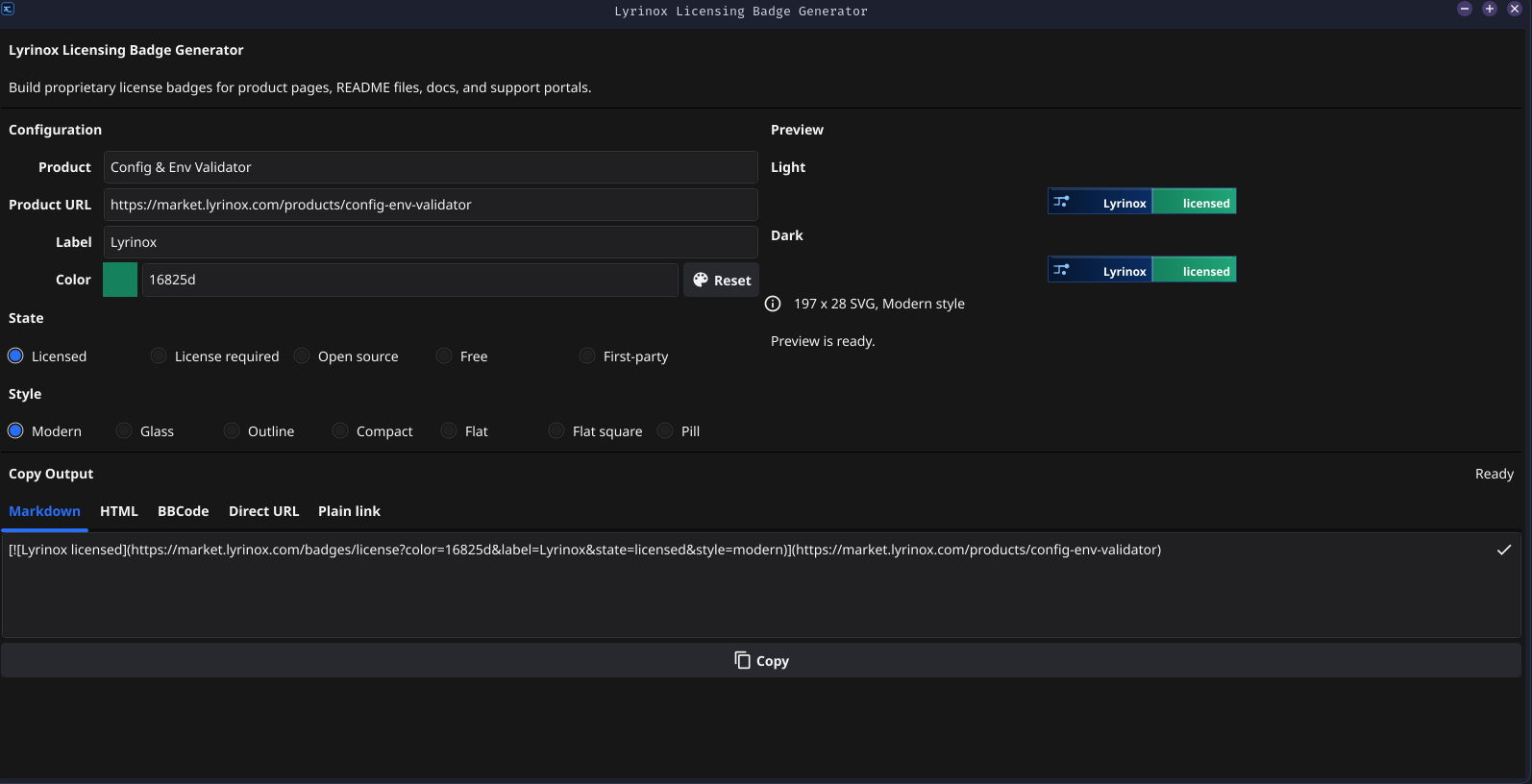Choose the Pill badge style

[679, 431]
